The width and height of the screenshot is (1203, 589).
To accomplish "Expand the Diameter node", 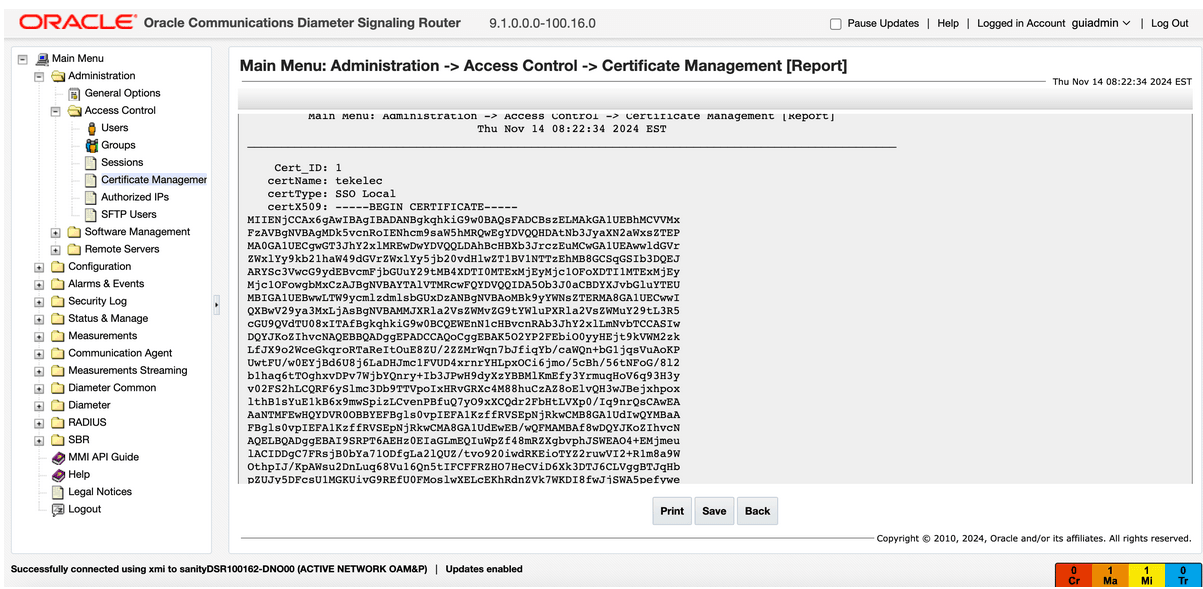I will pyautogui.click(x=39, y=406).
